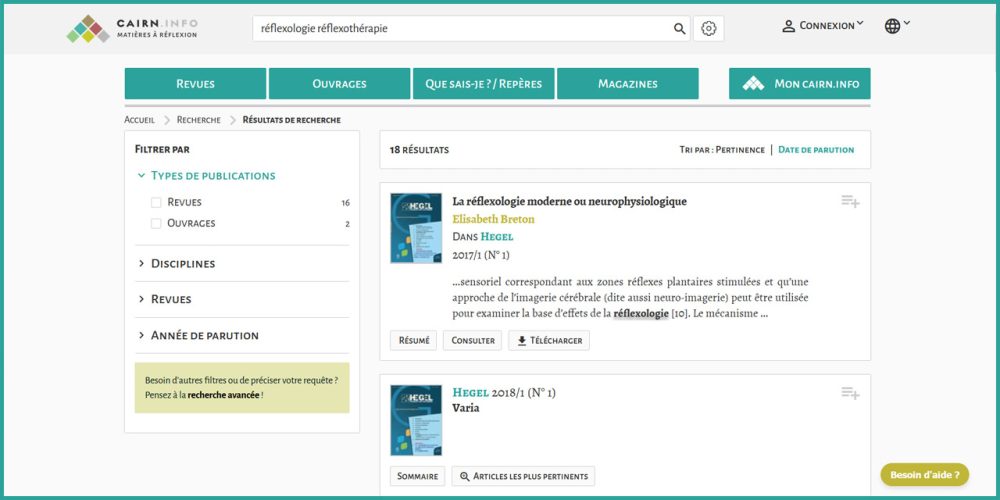Click Besoin d'aide ? help button

(925, 475)
